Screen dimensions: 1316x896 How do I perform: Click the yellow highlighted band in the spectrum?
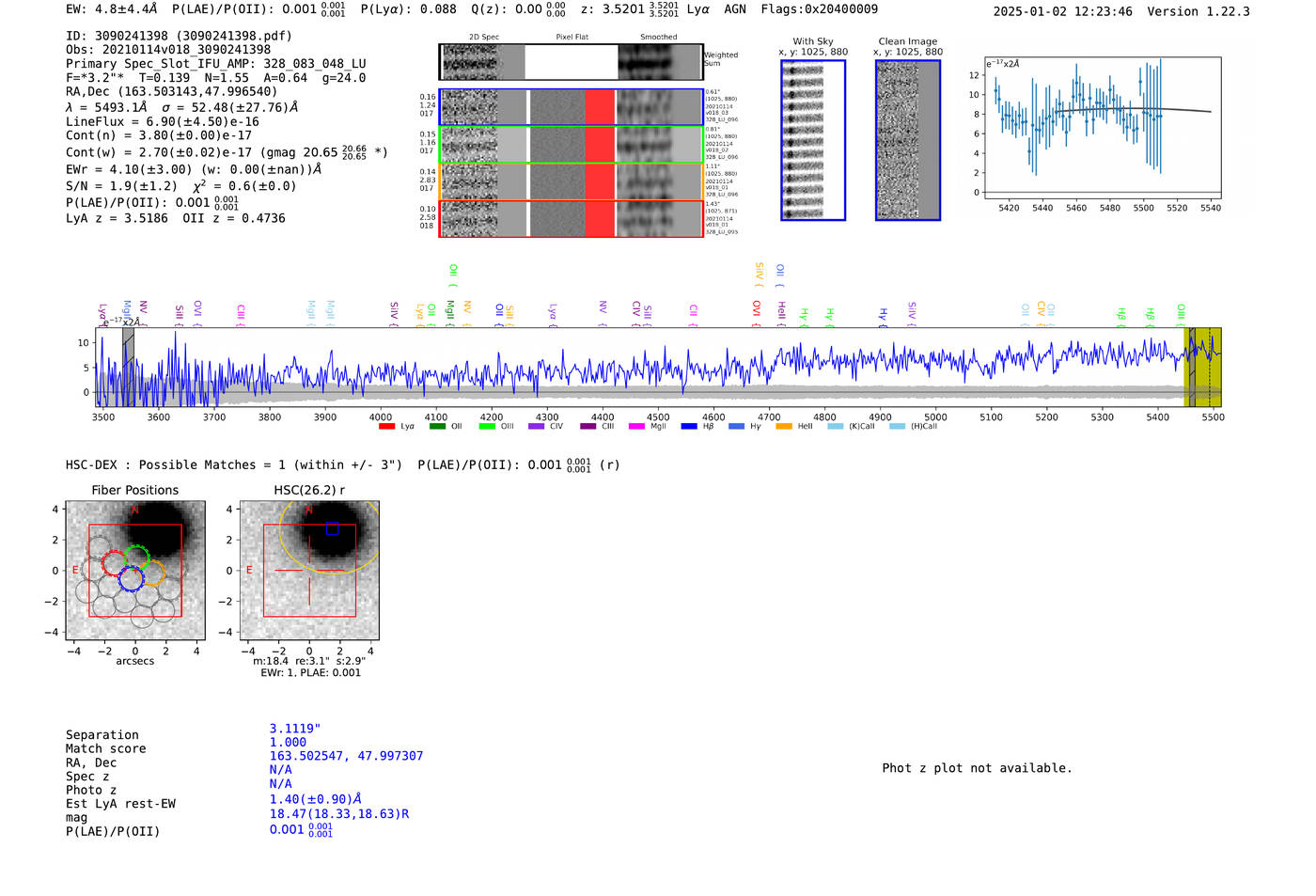click(x=1202, y=367)
